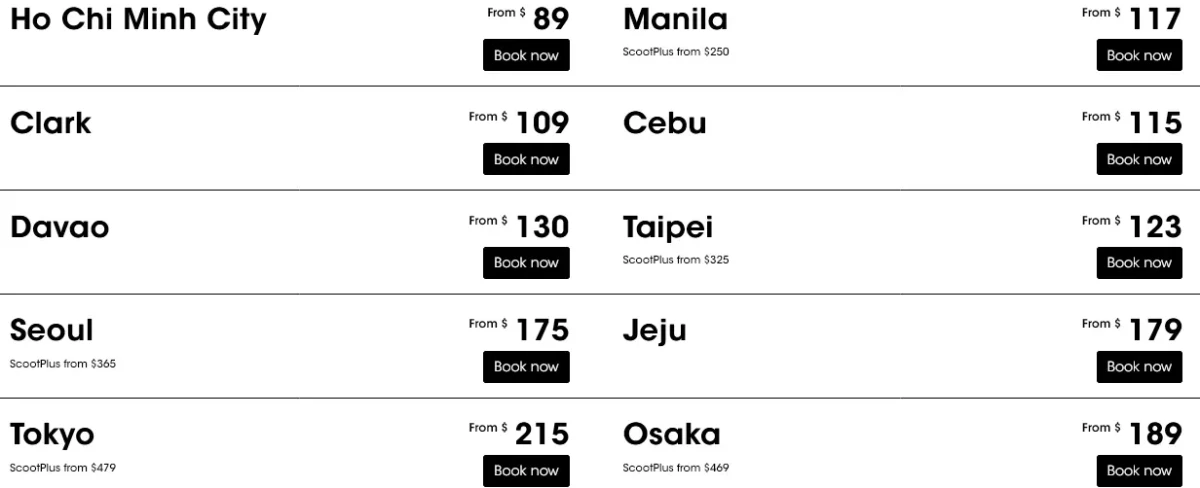Select the Osaka destination title
The image size is (1200, 488).
coord(671,434)
